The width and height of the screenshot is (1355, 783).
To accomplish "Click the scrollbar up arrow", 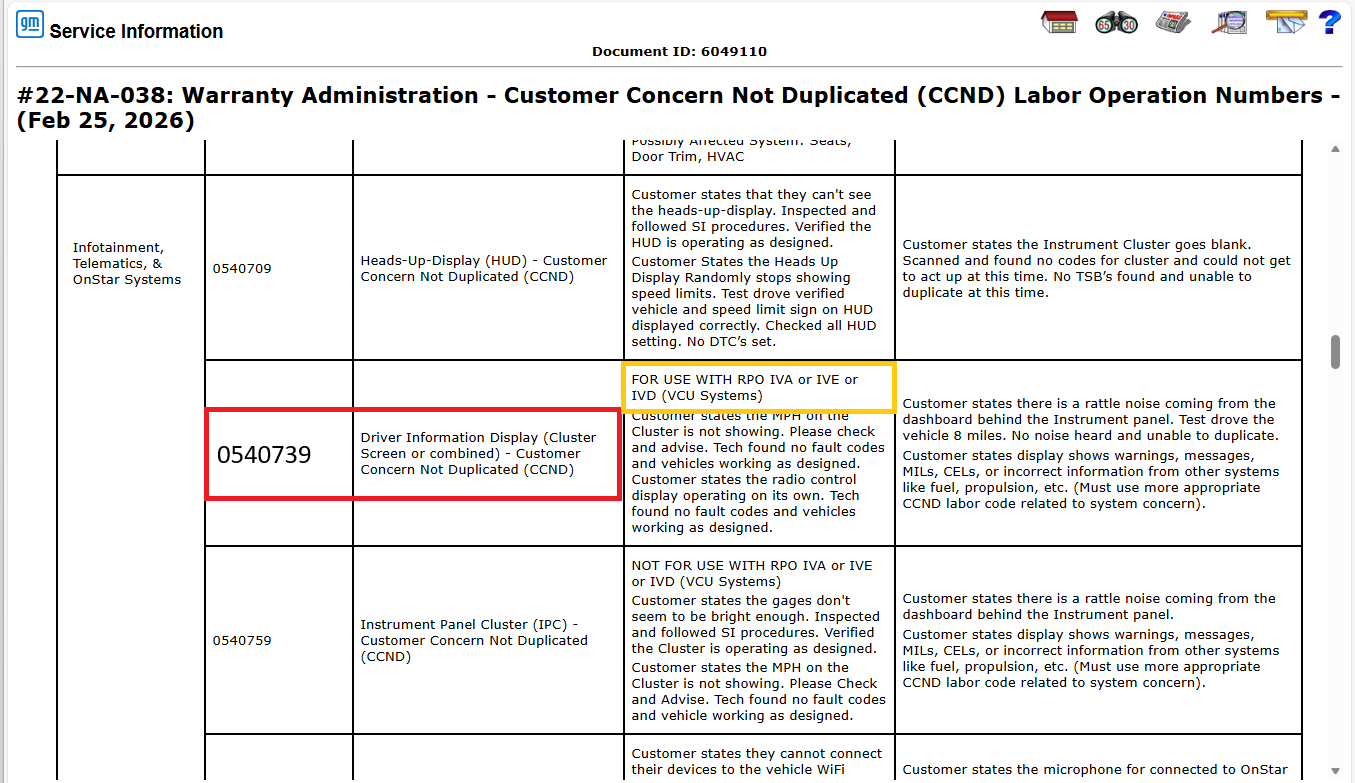I will (x=1335, y=150).
